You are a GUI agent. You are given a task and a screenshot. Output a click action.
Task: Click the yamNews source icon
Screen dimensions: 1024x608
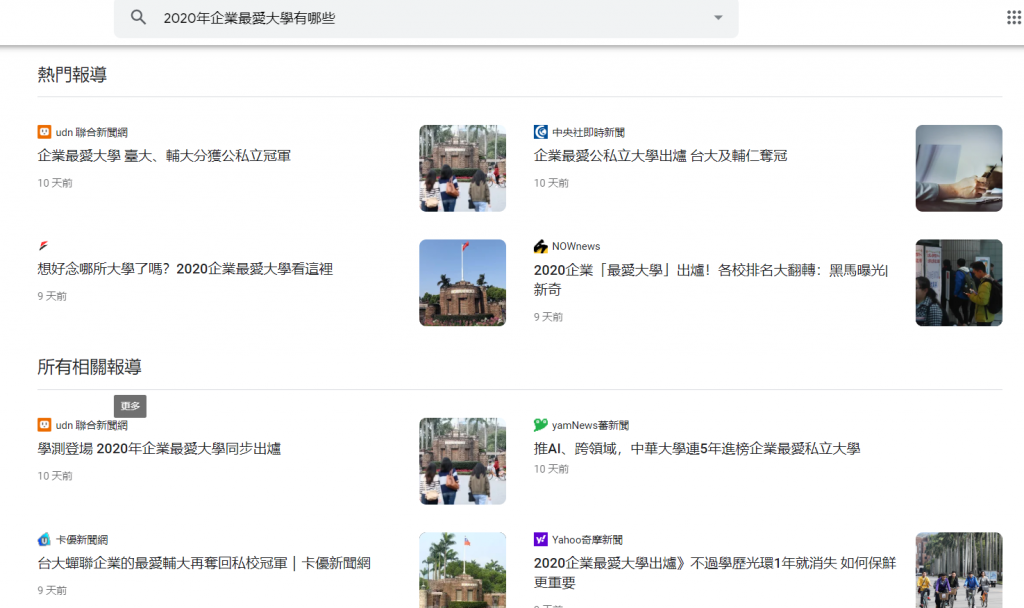coord(541,425)
